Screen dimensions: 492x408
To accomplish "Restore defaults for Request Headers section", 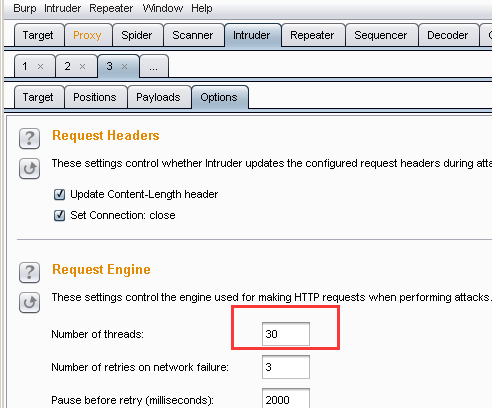I will tap(29, 169).
